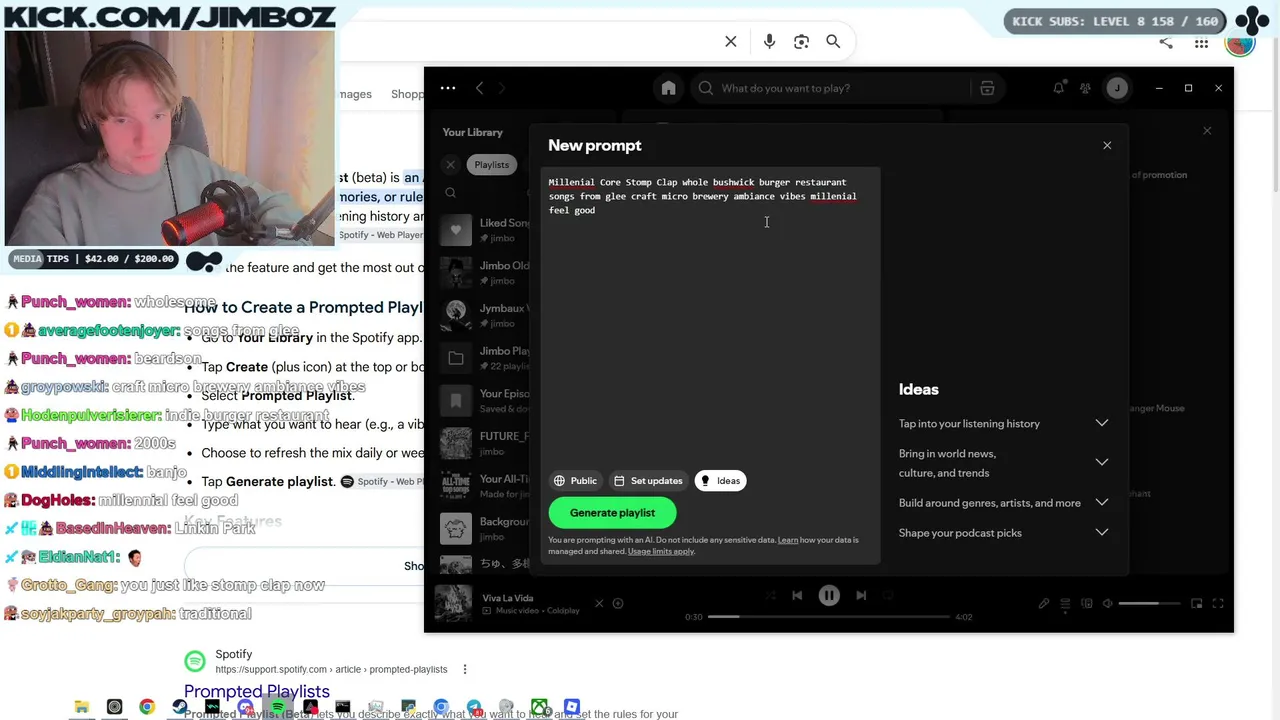This screenshot has height=720, width=1280.
Task: Open Steam from the taskbar
Action: [180, 707]
